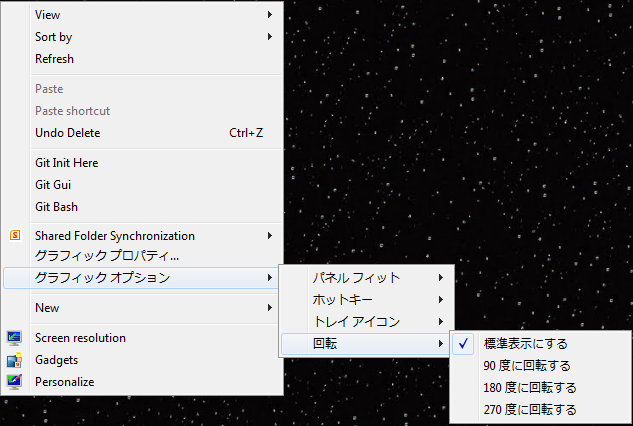Expand arrow next to Sort by
633x426 pixels.
coord(270,37)
